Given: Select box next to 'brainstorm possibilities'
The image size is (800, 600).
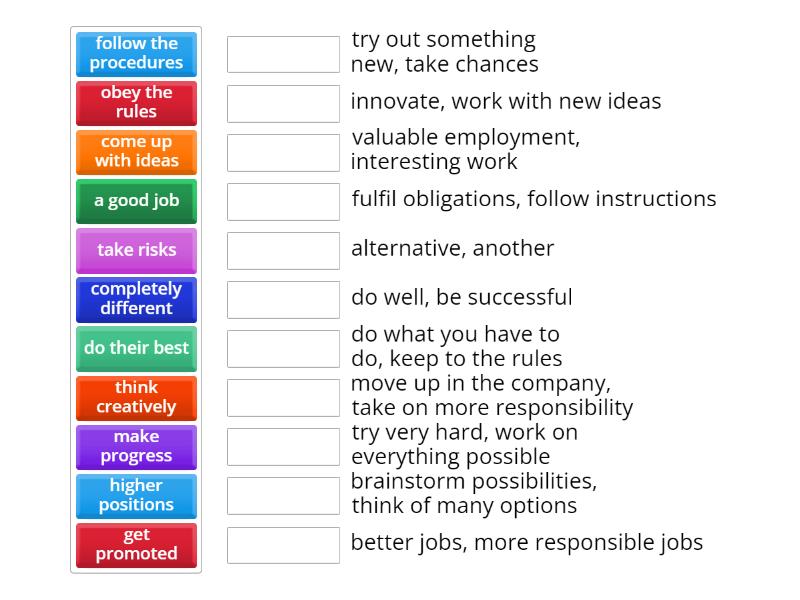Looking at the screenshot, I should [283, 496].
